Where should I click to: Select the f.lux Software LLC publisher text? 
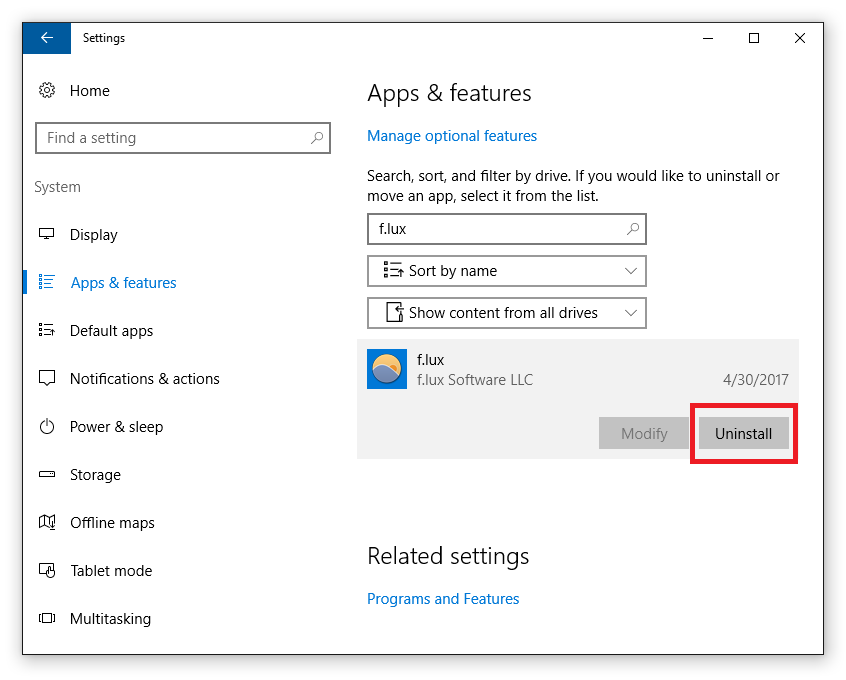click(475, 380)
